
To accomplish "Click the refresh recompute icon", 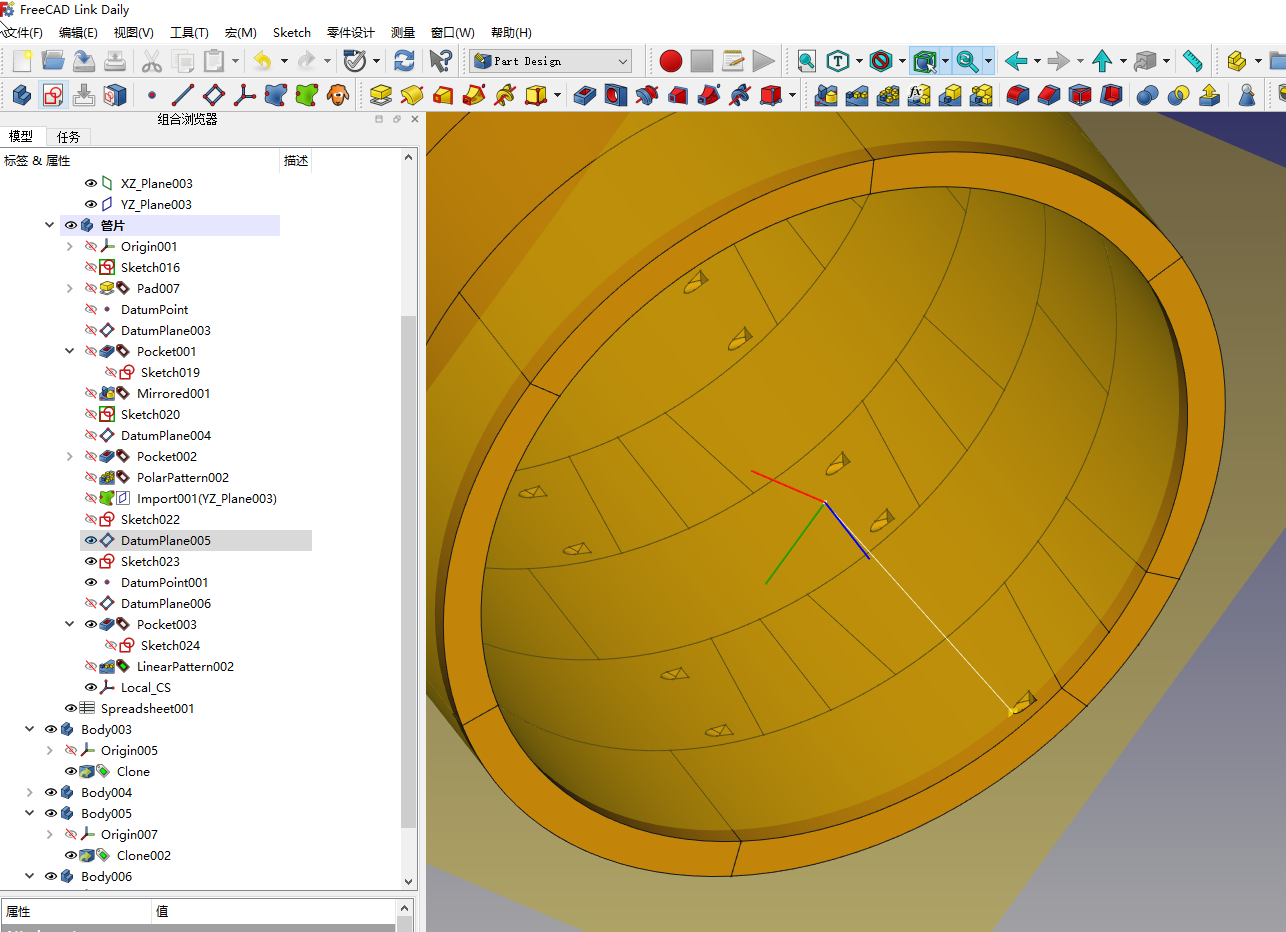I will (404, 61).
